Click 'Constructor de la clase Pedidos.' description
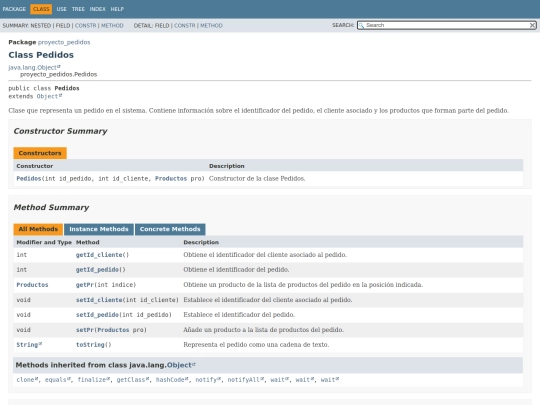Viewport: 540px width, 405px height. click(x=257, y=178)
